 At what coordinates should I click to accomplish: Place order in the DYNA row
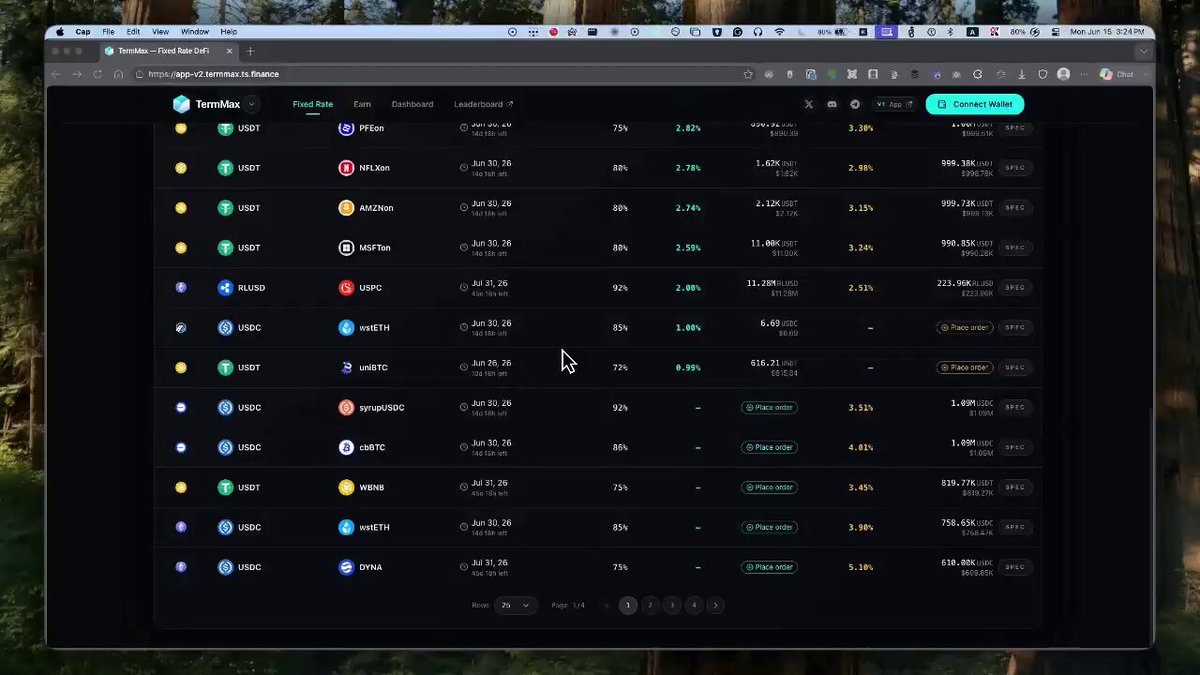(x=769, y=568)
